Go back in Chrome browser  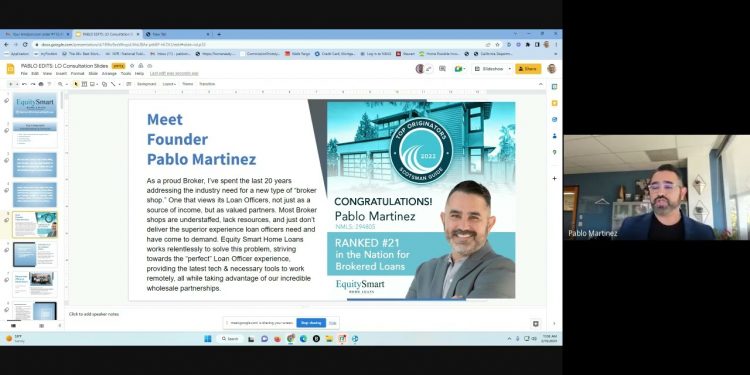coord(6,44)
